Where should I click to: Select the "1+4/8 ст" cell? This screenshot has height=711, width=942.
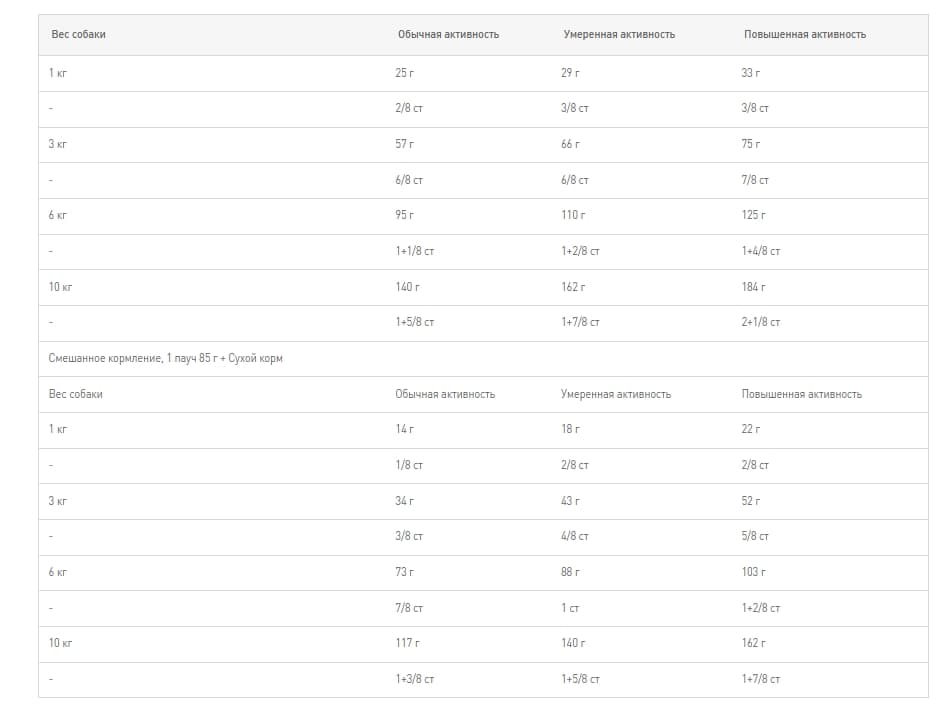[x=761, y=251]
